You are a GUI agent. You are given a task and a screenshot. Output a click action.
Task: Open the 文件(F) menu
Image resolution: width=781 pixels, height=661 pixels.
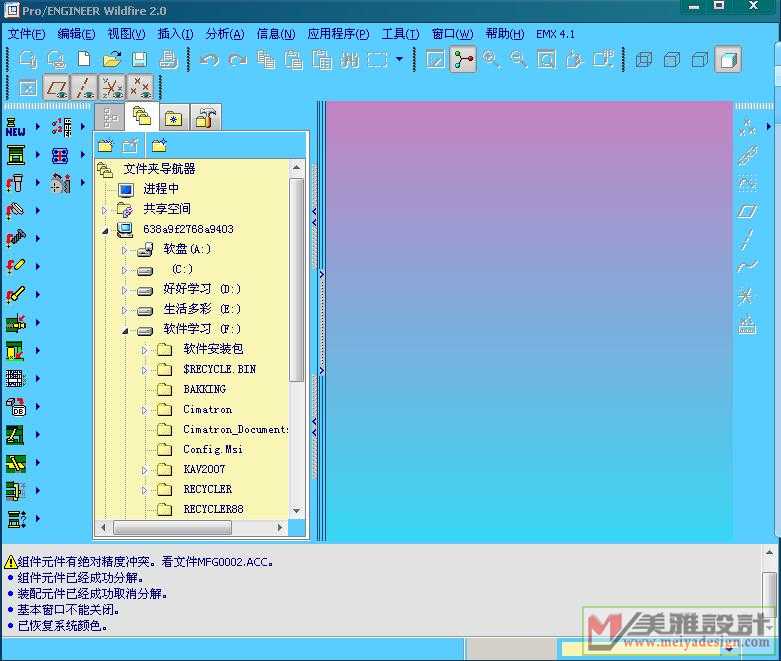(x=26, y=34)
